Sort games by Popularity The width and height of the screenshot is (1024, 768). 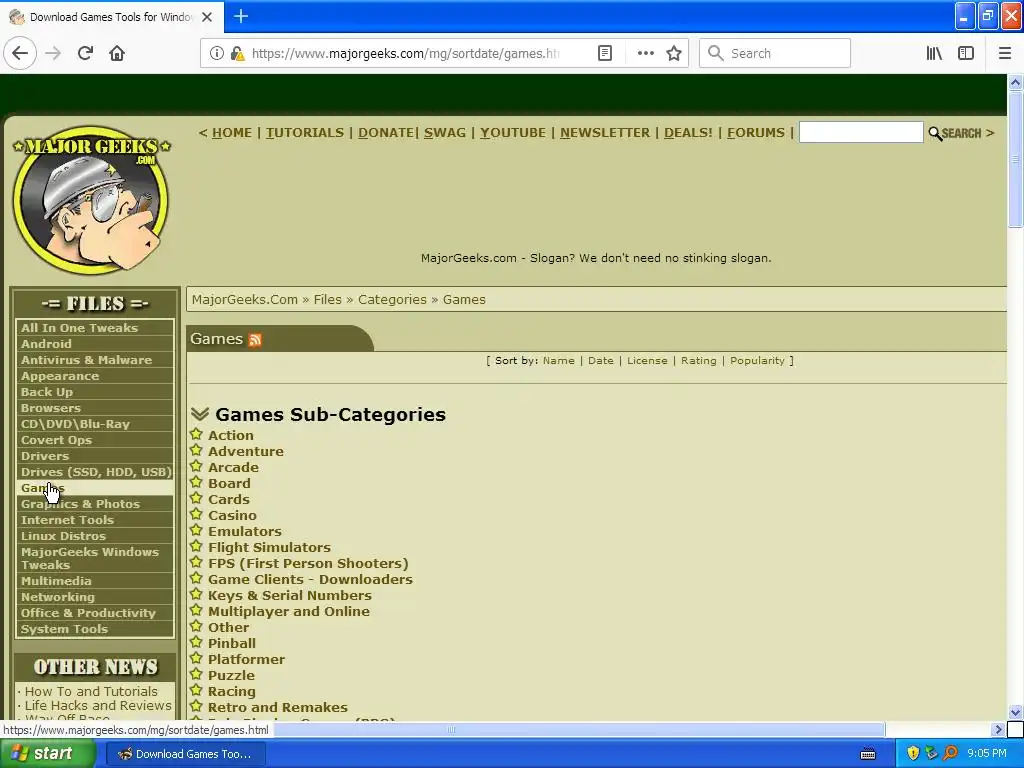tap(757, 360)
